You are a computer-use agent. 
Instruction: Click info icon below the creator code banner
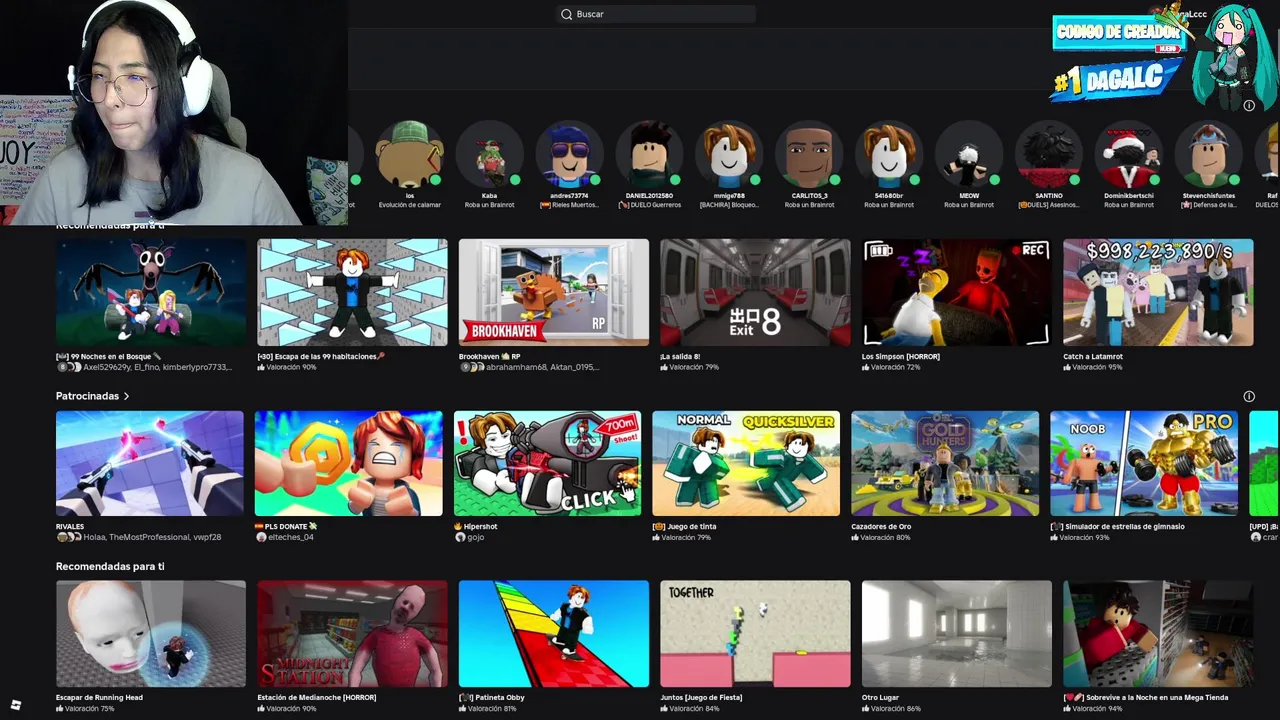(1249, 105)
